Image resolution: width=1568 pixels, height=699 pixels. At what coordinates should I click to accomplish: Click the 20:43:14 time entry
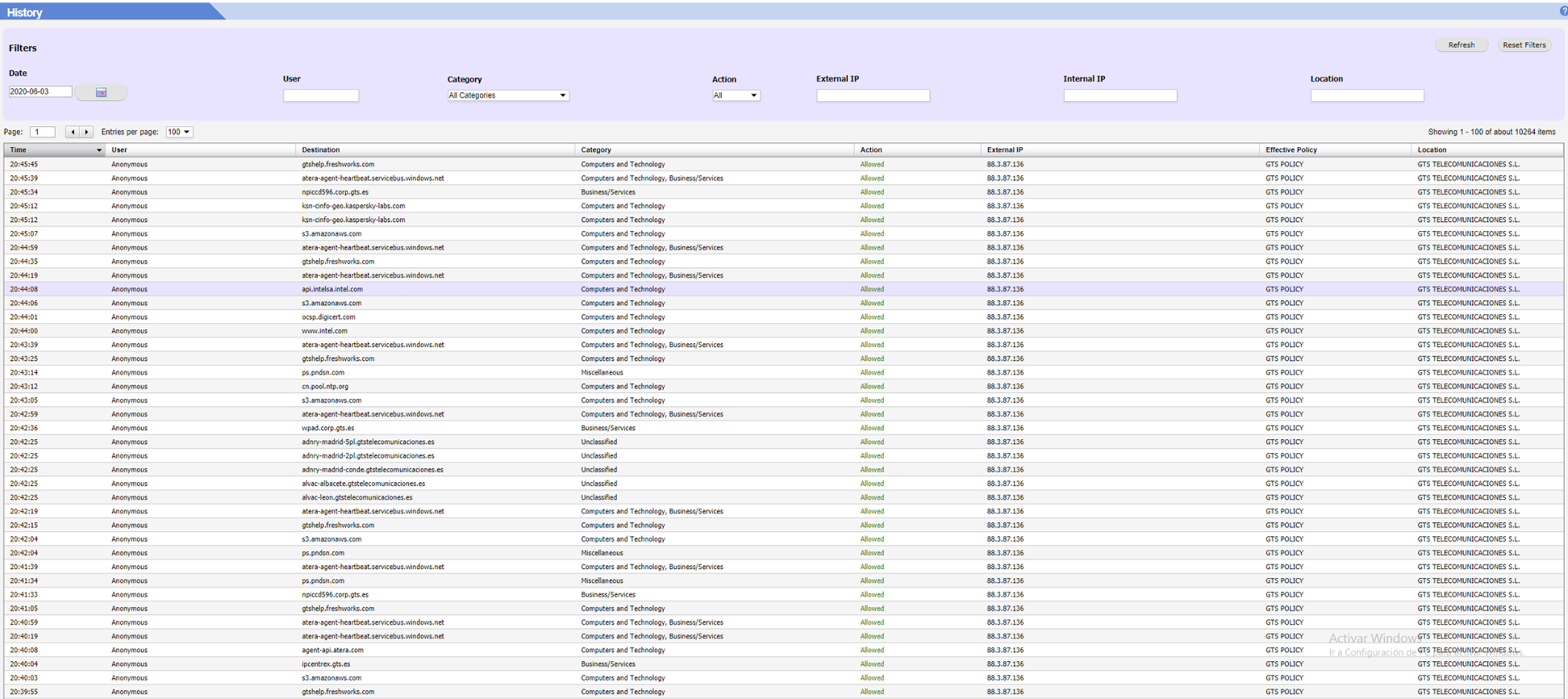point(23,373)
